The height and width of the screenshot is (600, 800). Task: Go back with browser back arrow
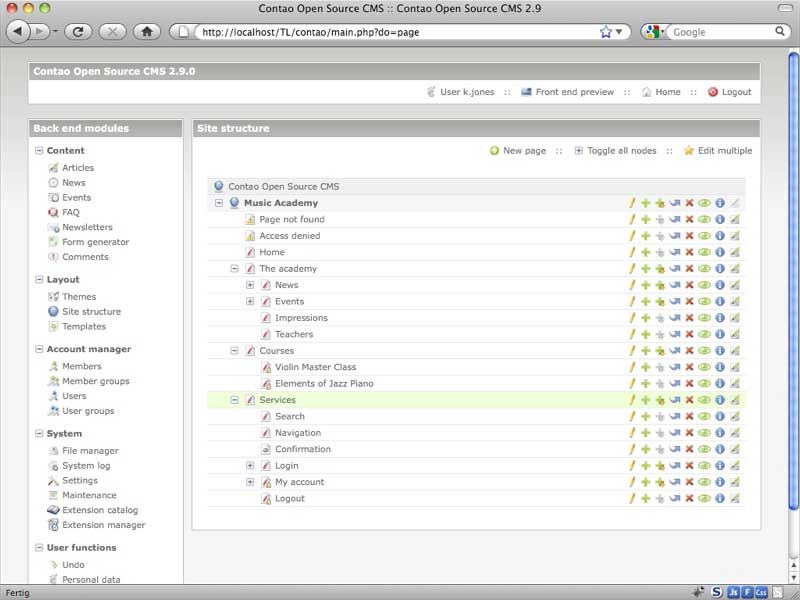click(17, 32)
